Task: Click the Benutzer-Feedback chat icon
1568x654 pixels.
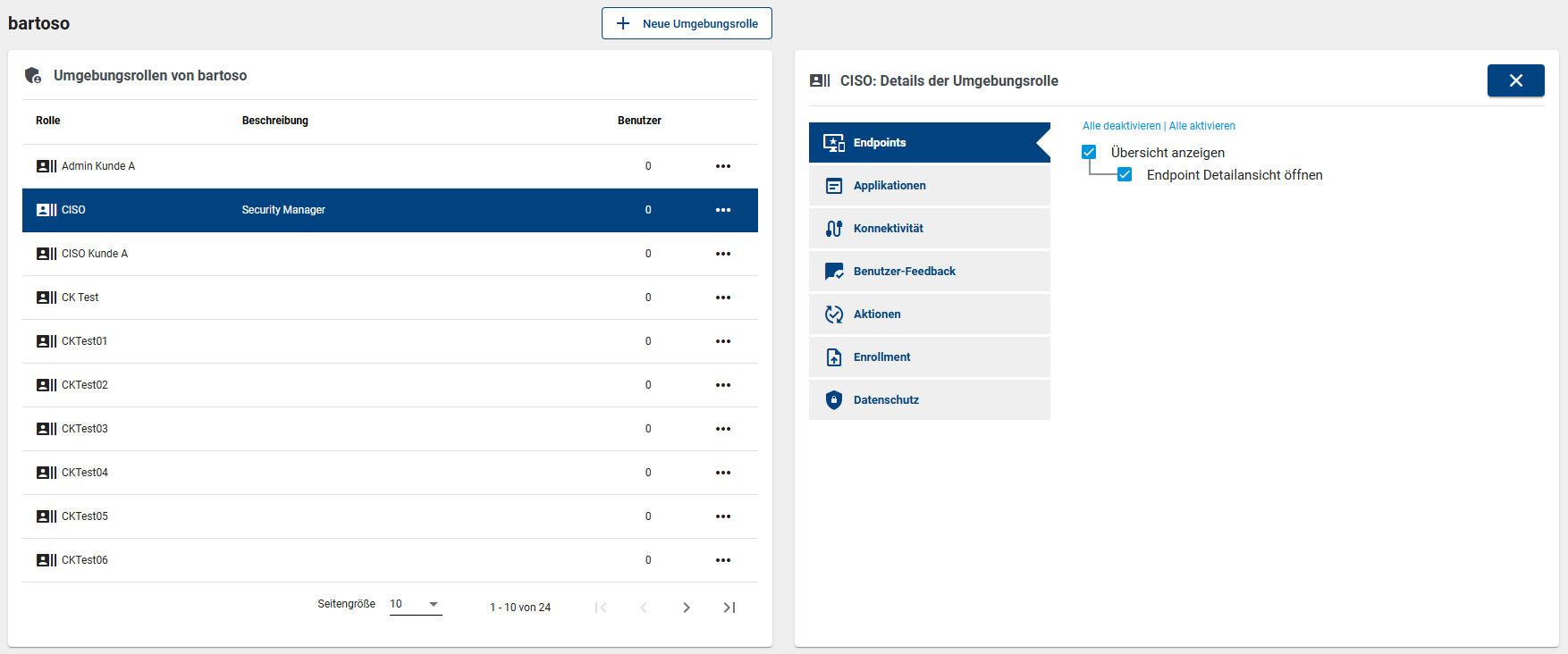Action: (833, 272)
